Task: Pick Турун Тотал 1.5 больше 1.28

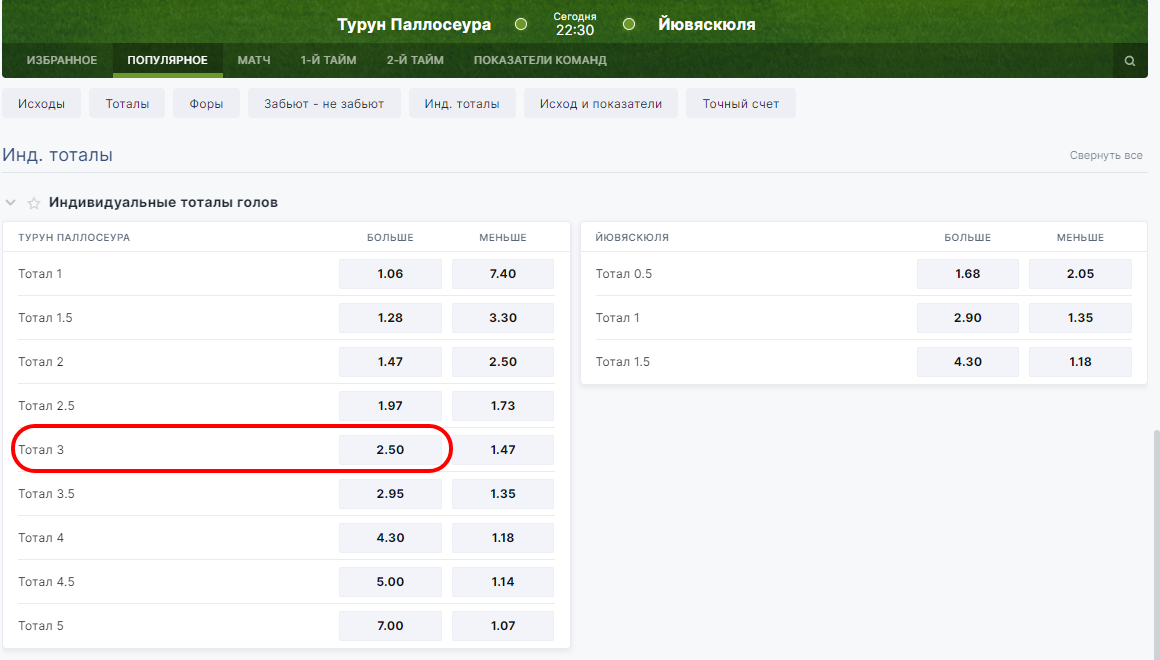Action: coord(391,317)
